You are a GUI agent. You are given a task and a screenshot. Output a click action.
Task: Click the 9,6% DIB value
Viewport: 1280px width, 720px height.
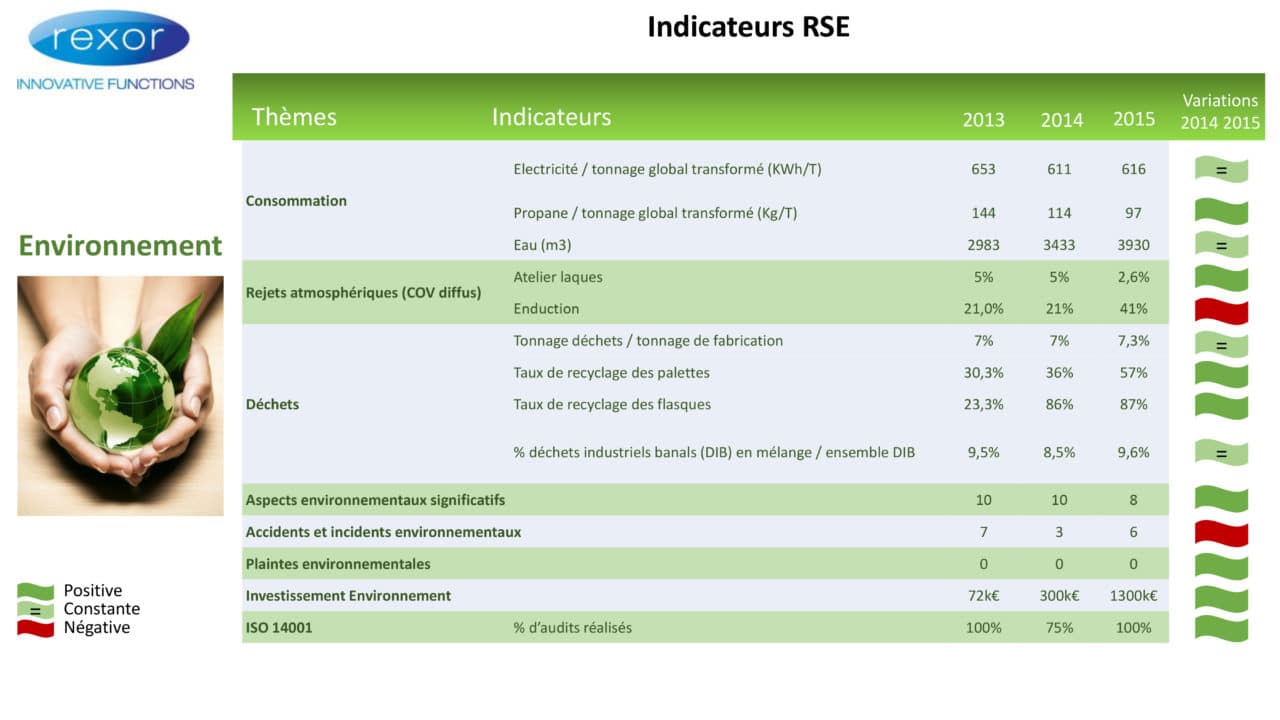pos(1133,453)
